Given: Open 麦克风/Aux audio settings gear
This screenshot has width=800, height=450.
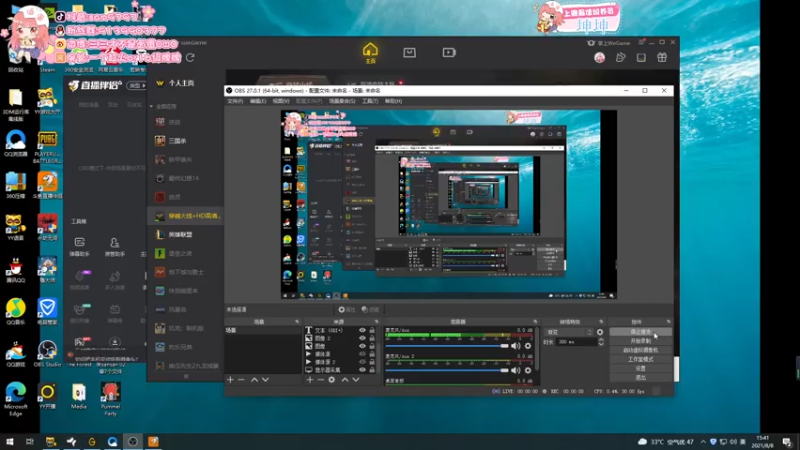Looking at the screenshot, I should click(528, 346).
